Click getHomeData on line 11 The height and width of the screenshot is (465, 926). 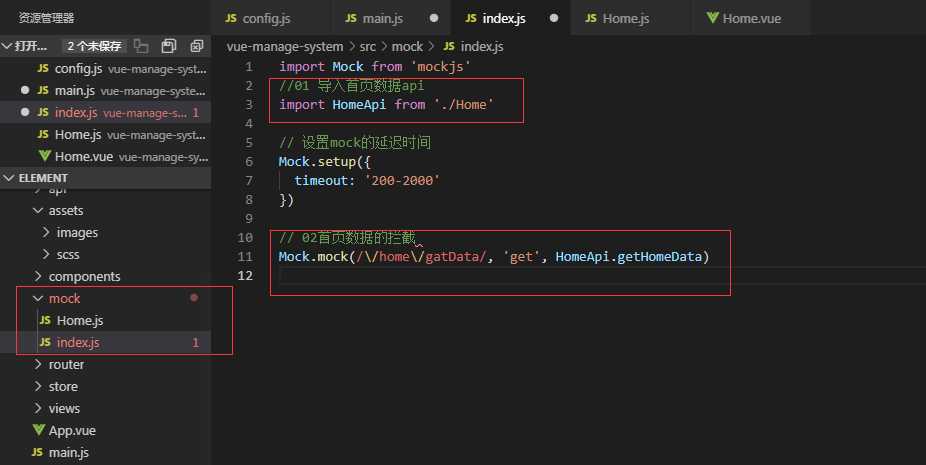(659, 256)
